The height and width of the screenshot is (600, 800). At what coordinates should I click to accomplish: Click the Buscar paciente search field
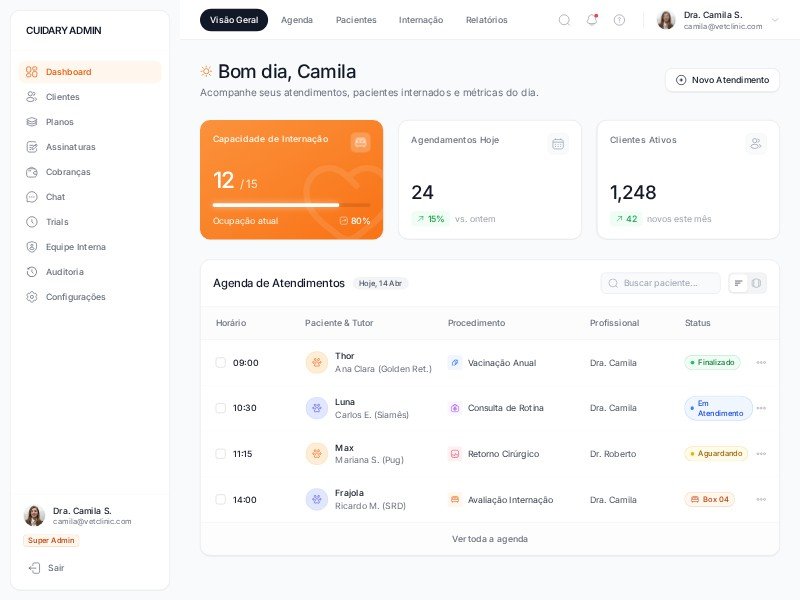(x=661, y=283)
